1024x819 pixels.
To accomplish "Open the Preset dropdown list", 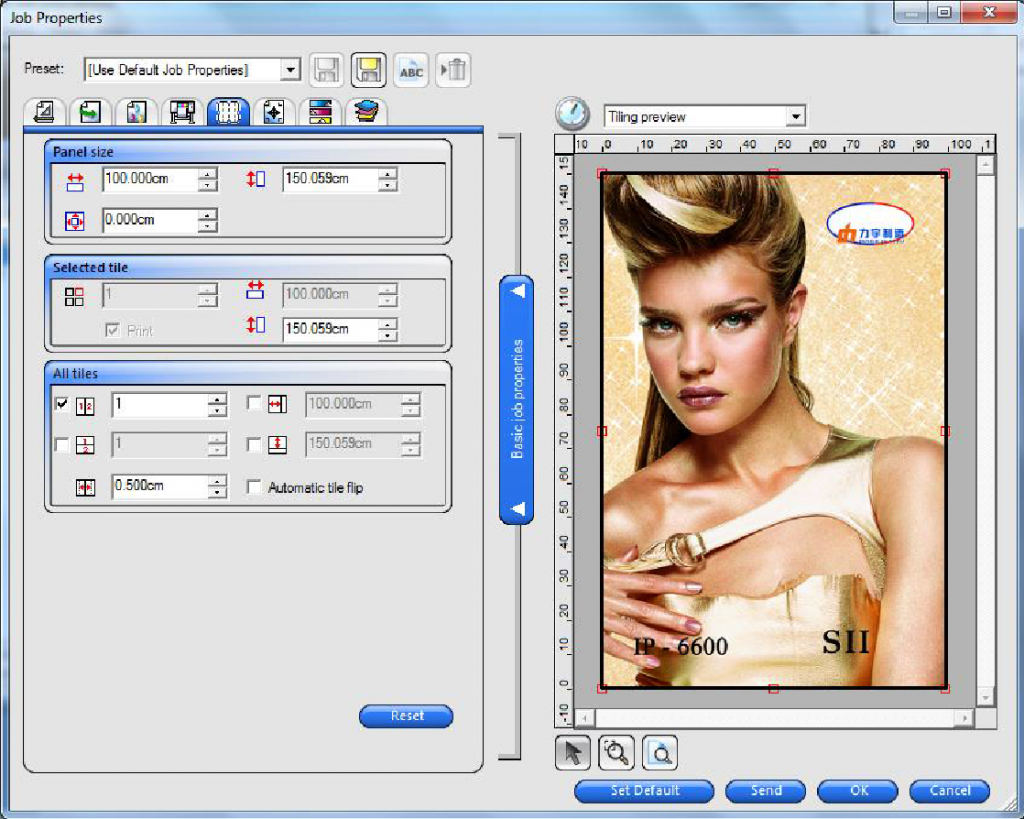I will tap(291, 69).
